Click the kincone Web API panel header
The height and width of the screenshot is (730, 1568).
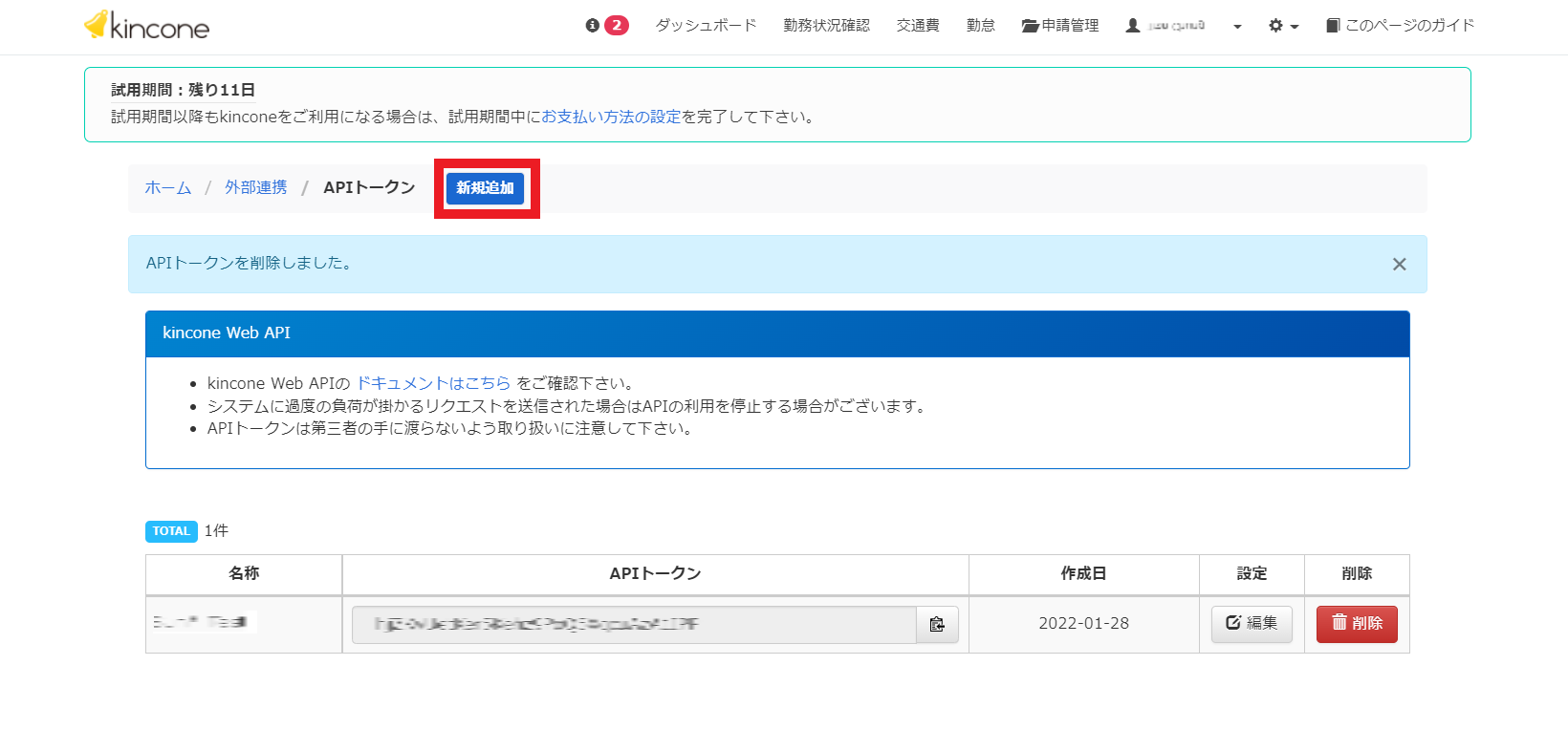pyautogui.click(x=777, y=333)
